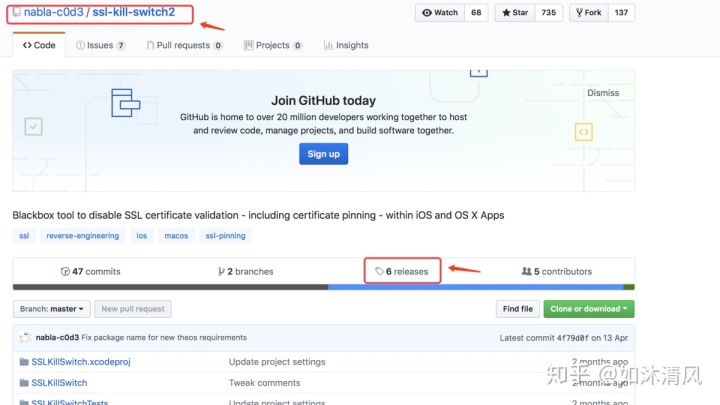
Task: Click the Find file button
Action: (x=518, y=309)
